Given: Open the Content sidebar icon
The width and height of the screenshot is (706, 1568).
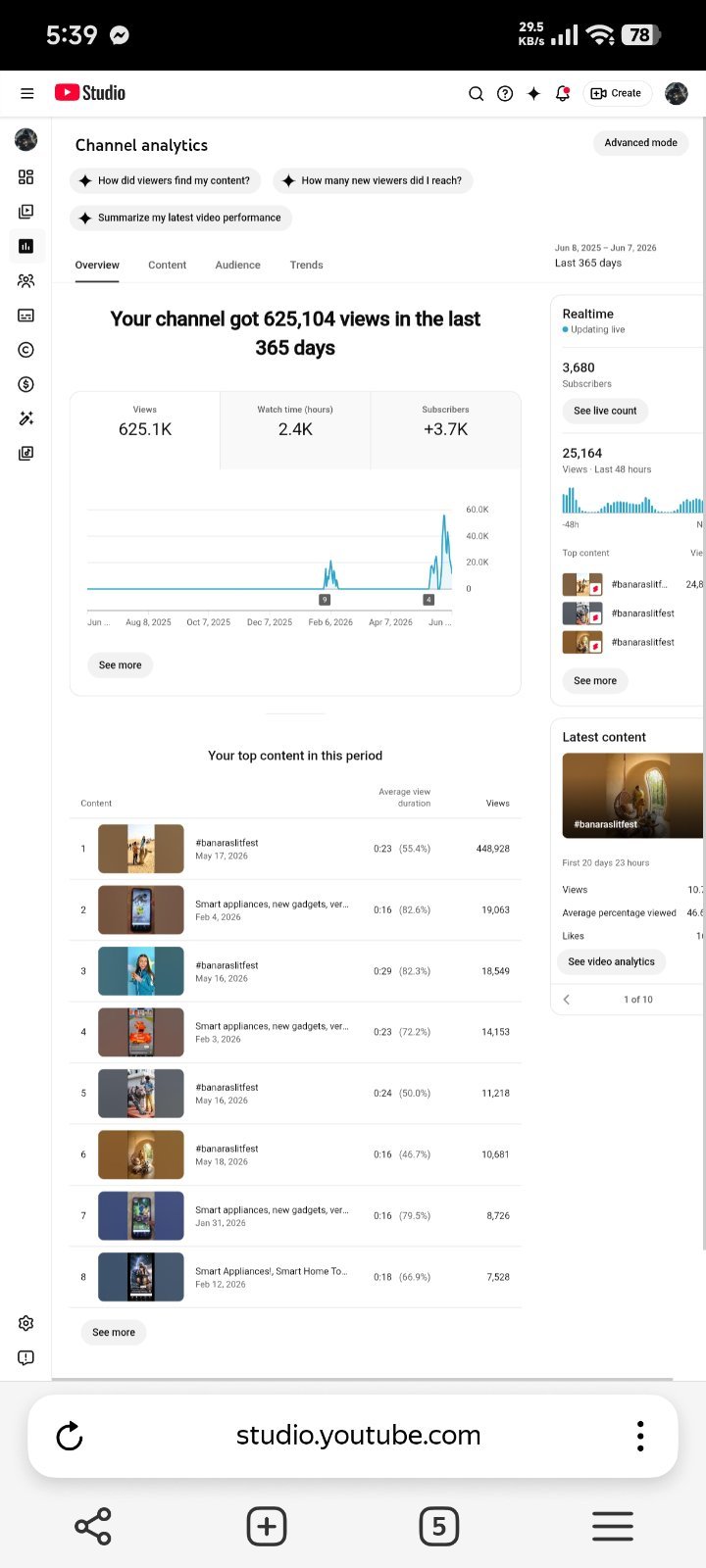Looking at the screenshot, I should point(26,212).
